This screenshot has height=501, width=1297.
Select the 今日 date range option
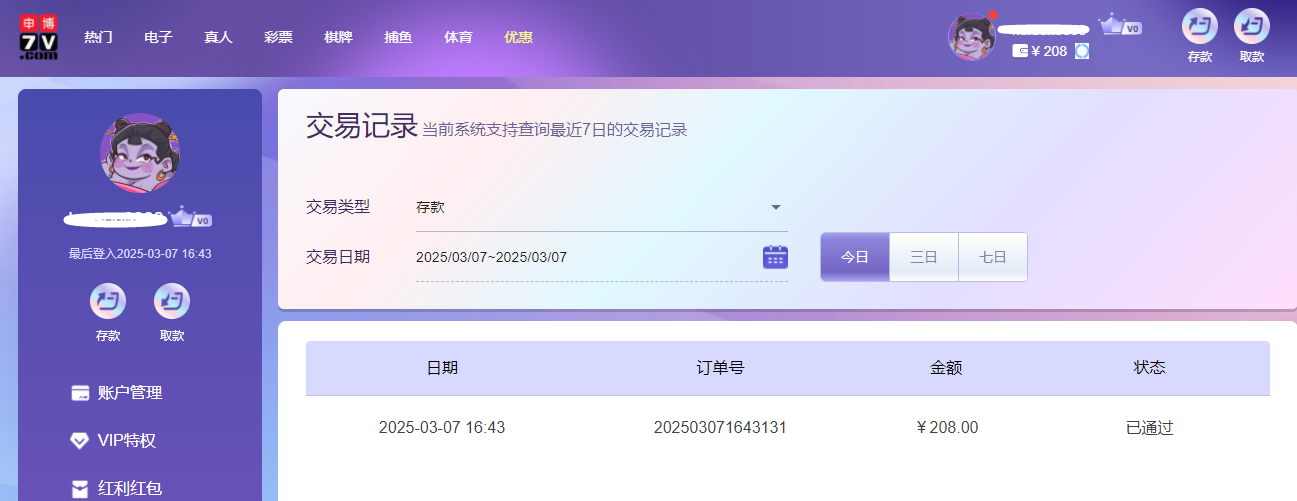(854, 257)
